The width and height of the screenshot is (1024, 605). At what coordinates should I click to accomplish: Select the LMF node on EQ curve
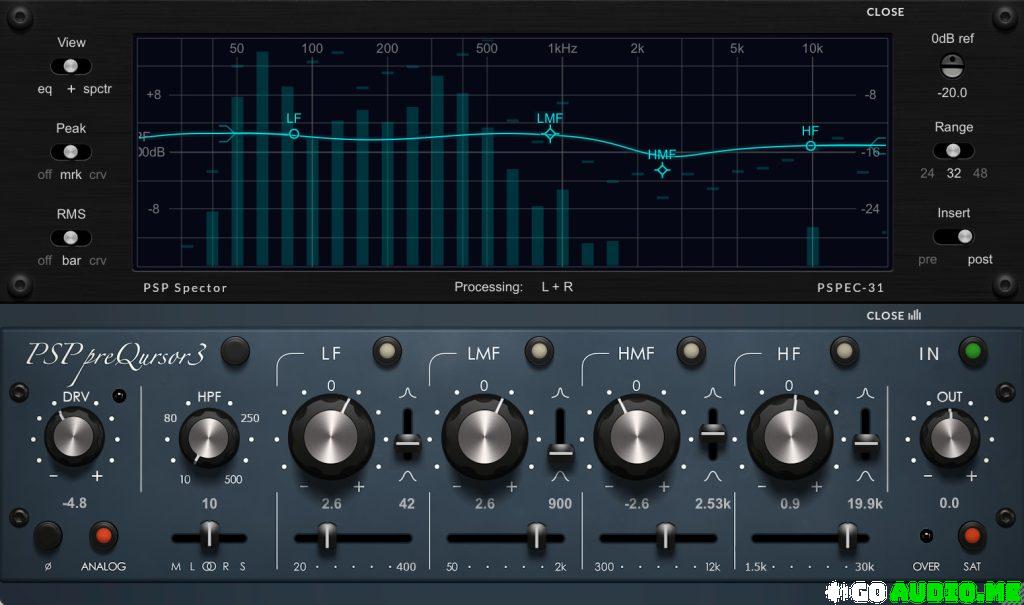pos(551,135)
